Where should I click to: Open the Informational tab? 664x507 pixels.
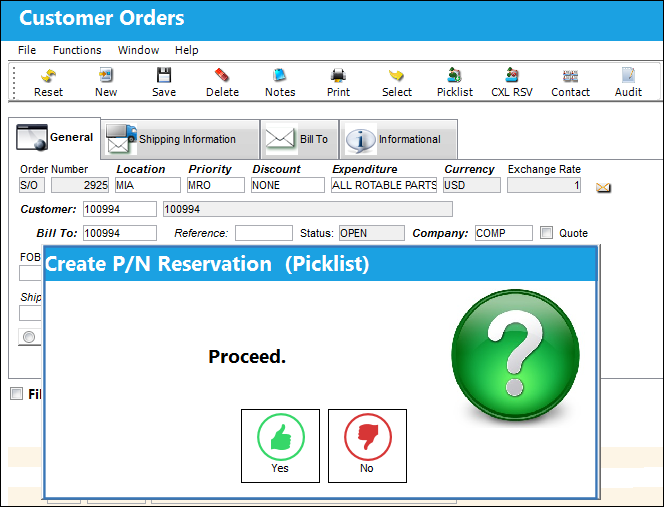(398, 139)
